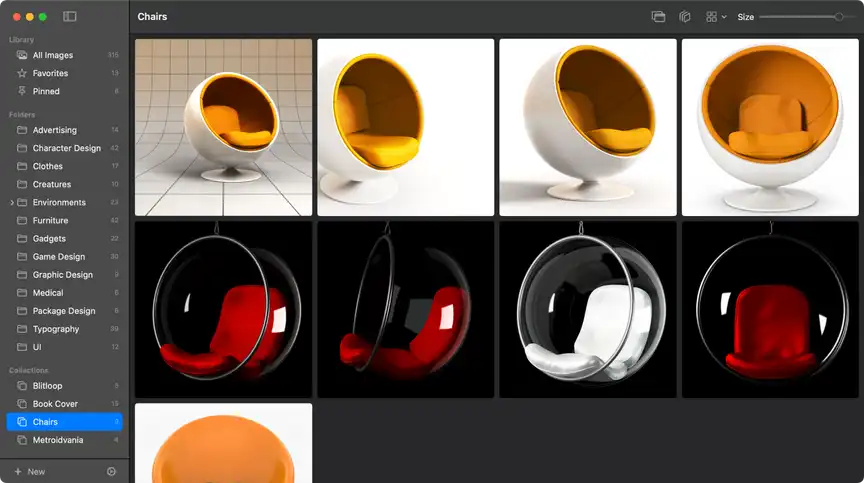Select the Gadgets folder
Image resolution: width=864 pixels, height=483 pixels.
pyautogui.click(x=64, y=238)
